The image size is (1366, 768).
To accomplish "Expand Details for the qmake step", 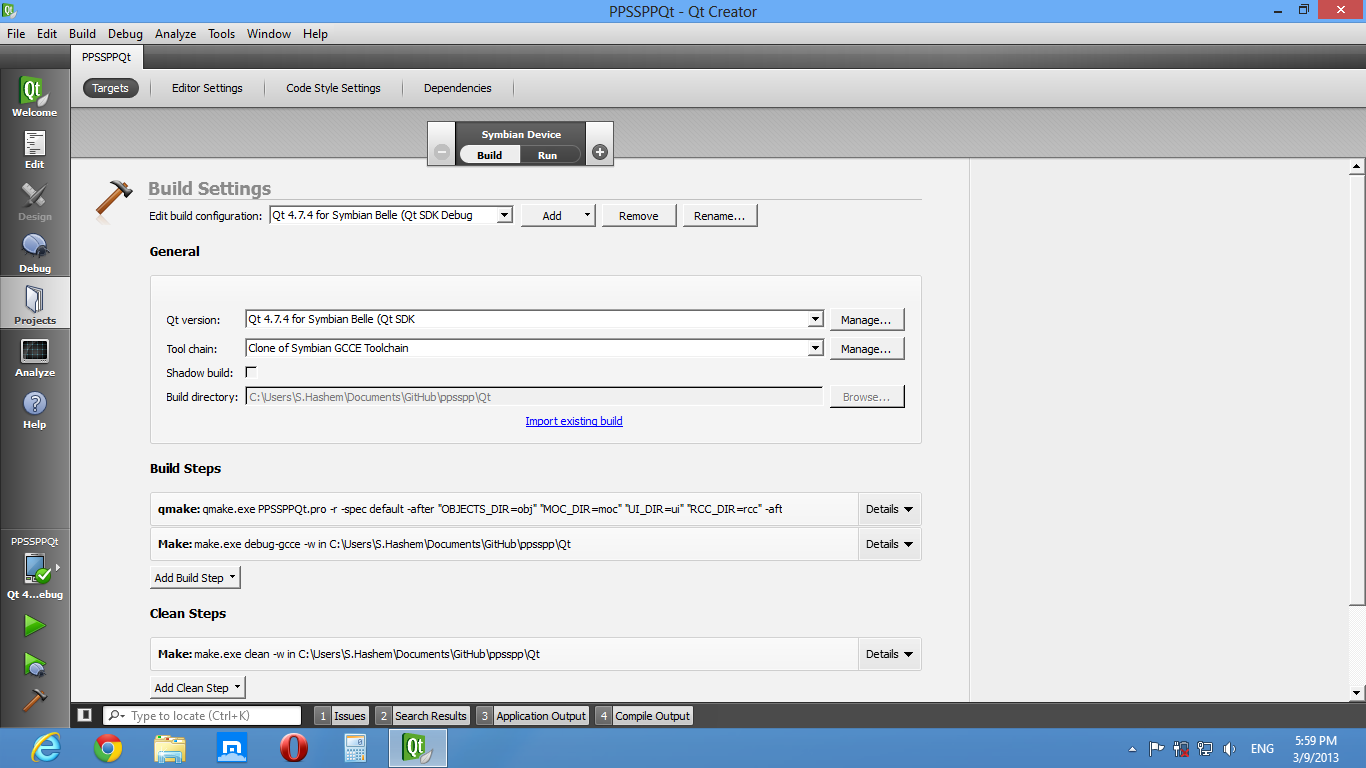I will coord(889,509).
